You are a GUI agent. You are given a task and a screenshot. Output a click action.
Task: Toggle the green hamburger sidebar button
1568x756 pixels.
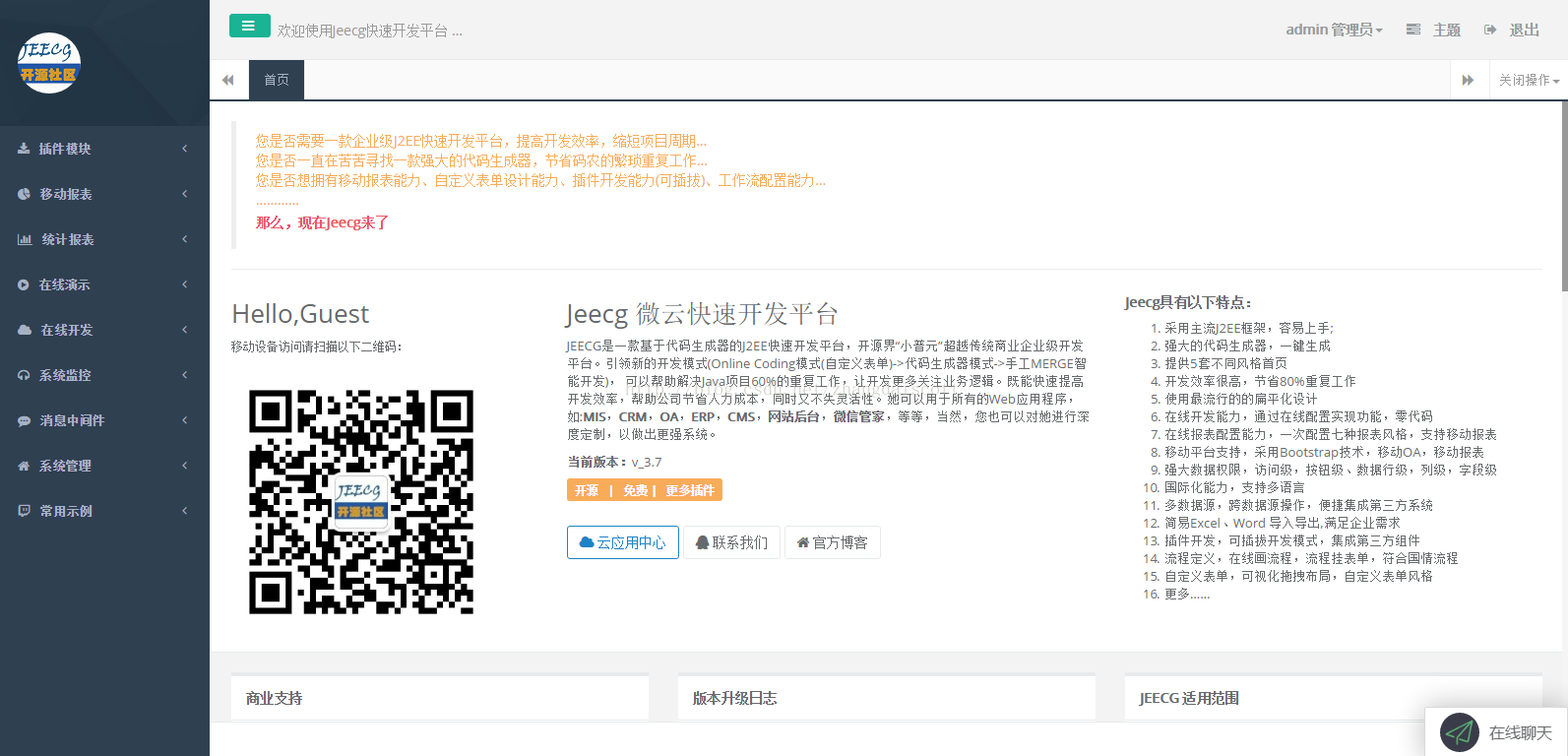249,26
